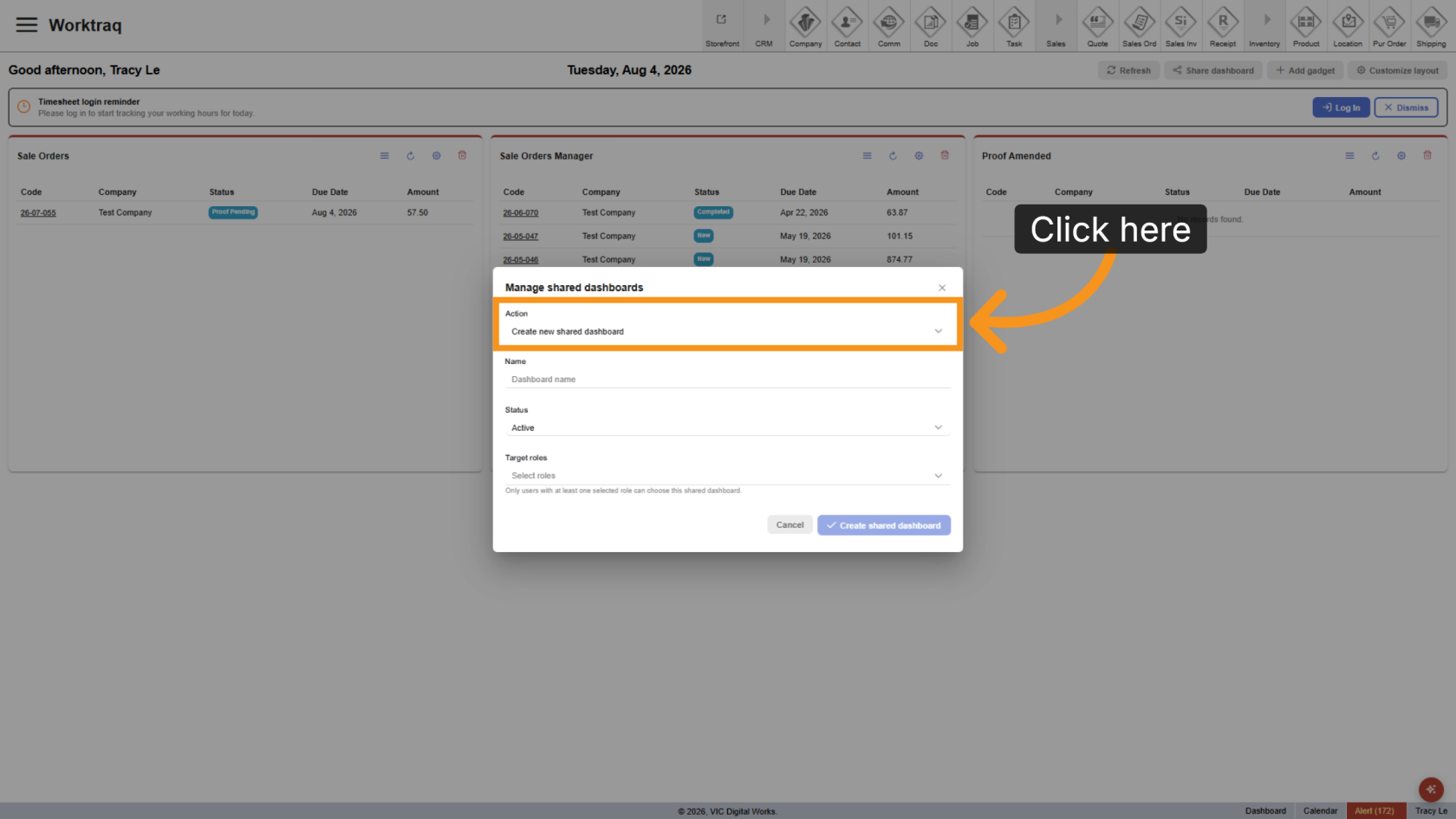Focus the Dashboard name field
This screenshot has width=1456, height=819.
coord(727,380)
